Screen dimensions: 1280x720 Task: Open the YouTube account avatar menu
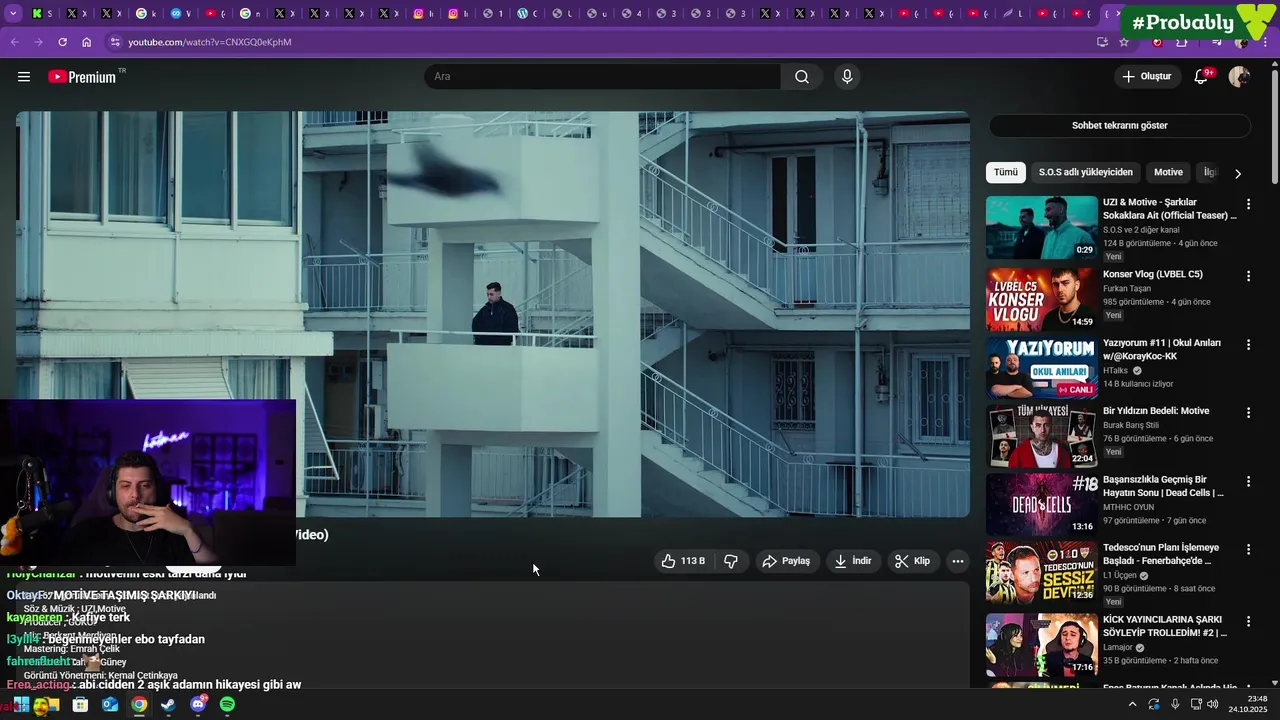click(x=1239, y=77)
